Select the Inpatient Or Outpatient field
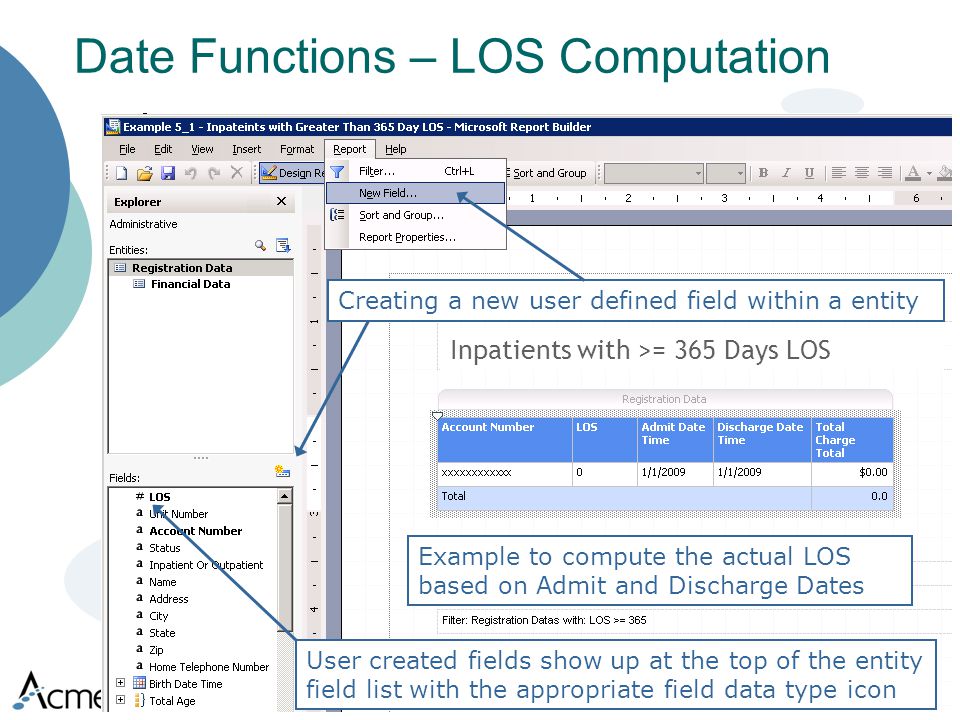Viewport: 960px width, 720px height. (206, 565)
